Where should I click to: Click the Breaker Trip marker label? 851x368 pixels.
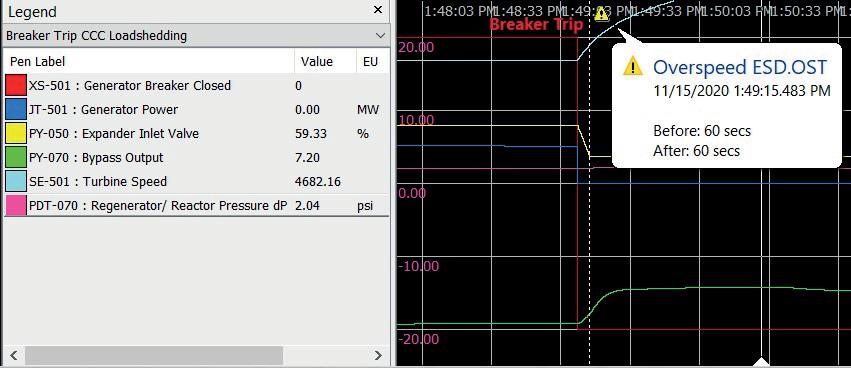[x=536, y=24]
